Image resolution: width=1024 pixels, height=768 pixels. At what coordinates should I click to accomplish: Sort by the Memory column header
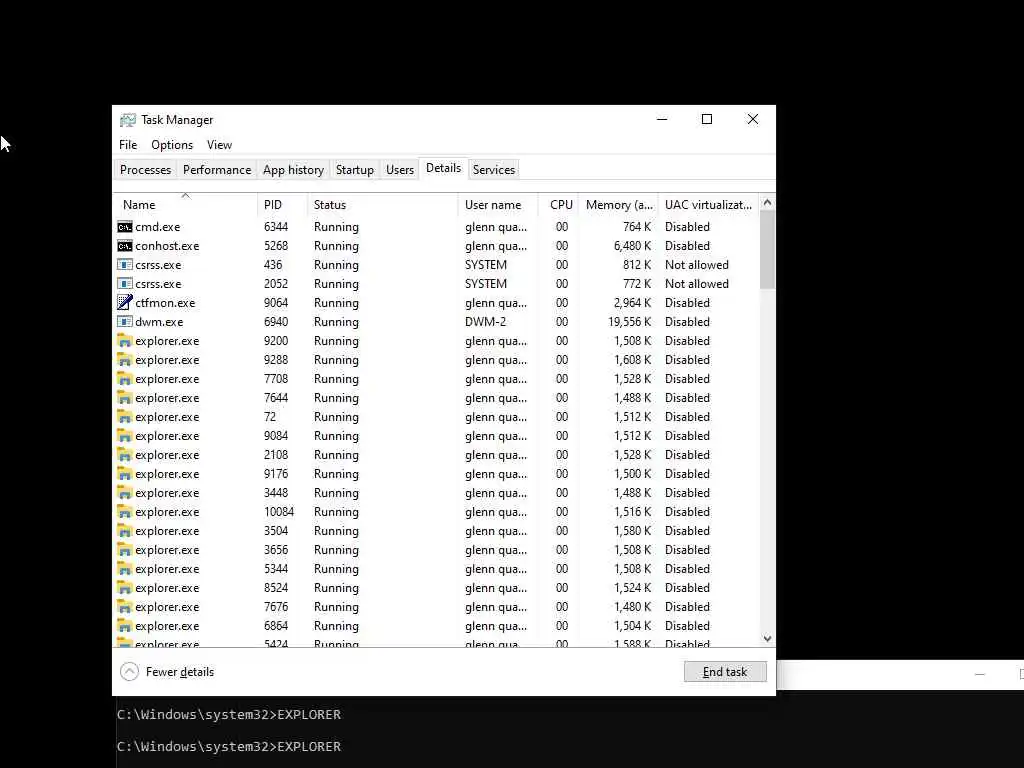coord(618,204)
